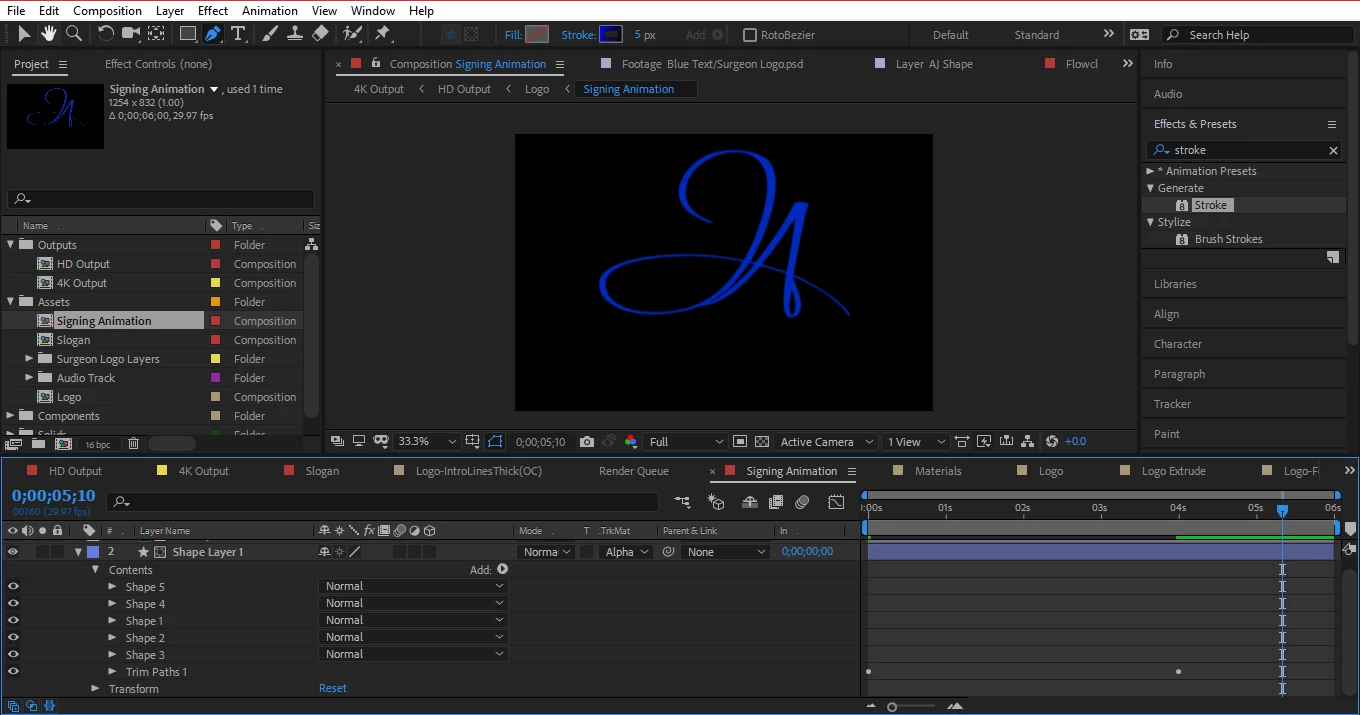Viewport: 1360px width, 715px height.
Task: Select the Rotation tool
Action: (105, 34)
